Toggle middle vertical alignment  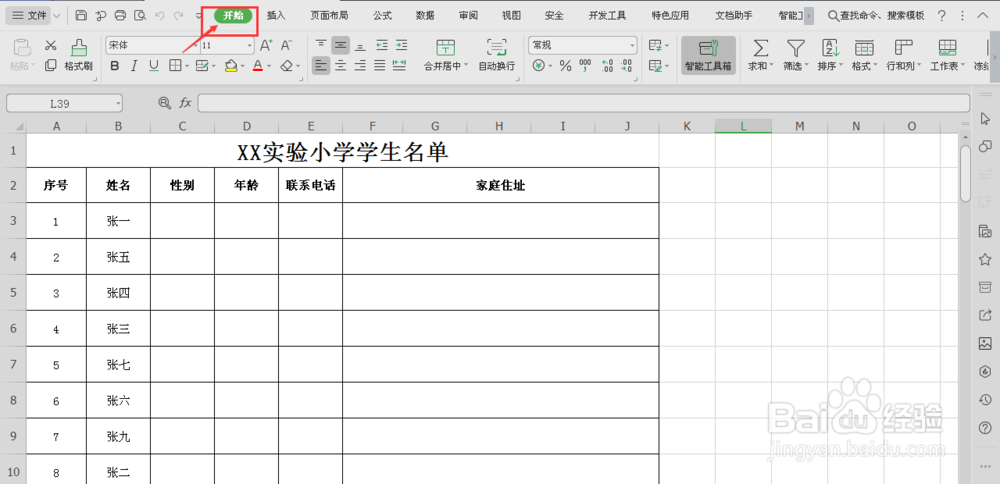tap(341, 45)
